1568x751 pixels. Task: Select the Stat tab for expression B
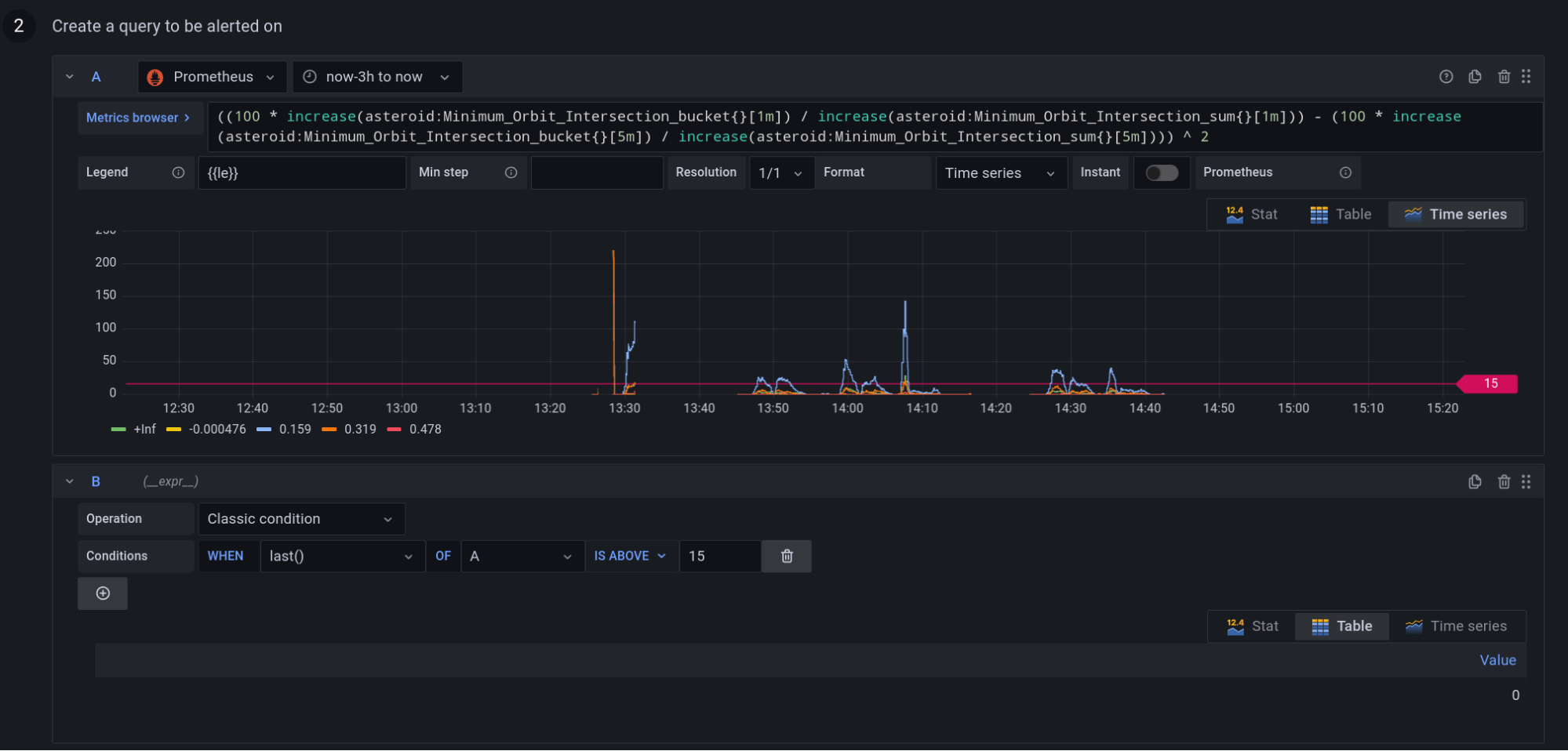point(1252,626)
